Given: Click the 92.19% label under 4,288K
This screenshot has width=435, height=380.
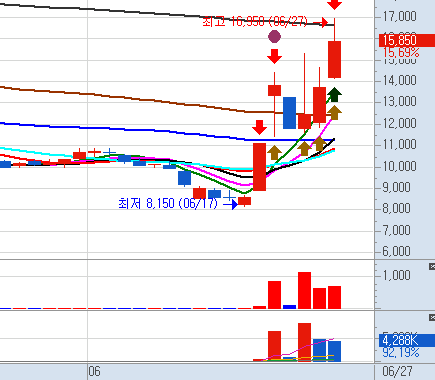Looking at the screenshot, I should tap(401, 352).
